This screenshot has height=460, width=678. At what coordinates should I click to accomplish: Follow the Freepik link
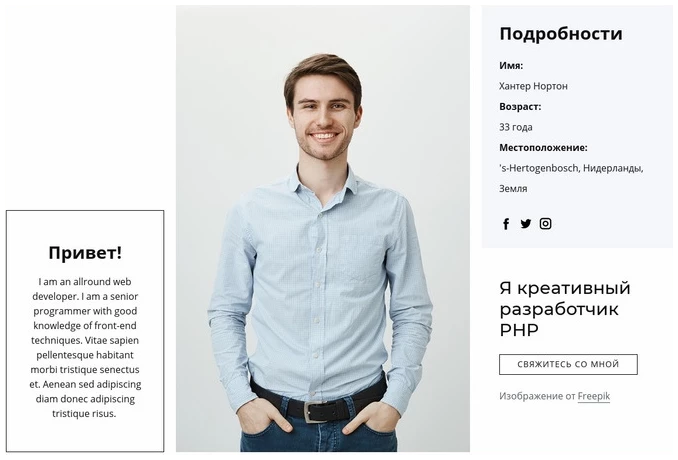594,396
